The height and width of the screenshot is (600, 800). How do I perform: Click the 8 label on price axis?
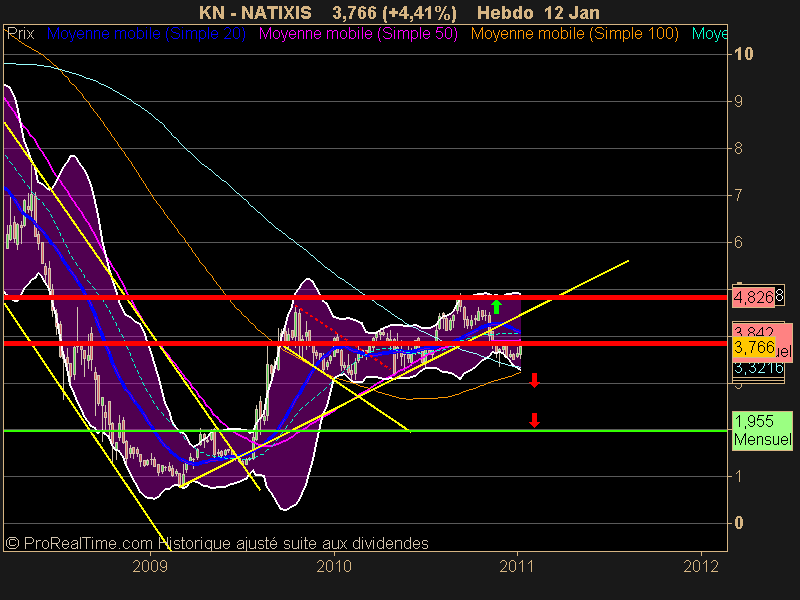[738, 148]
